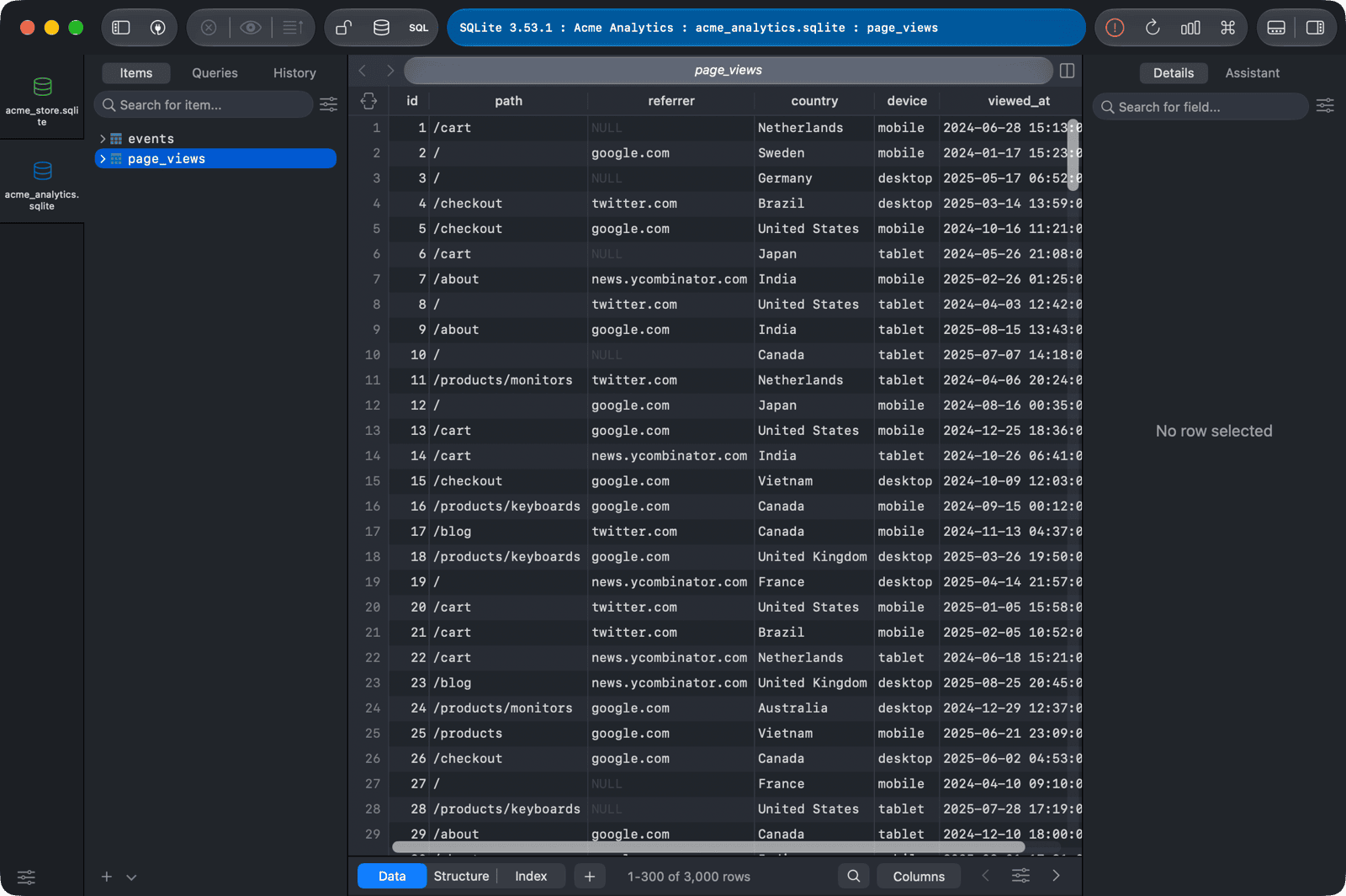1346x896 pixels.
Task: Open the bar chart metrics icon
Action: click(1190, 28)
